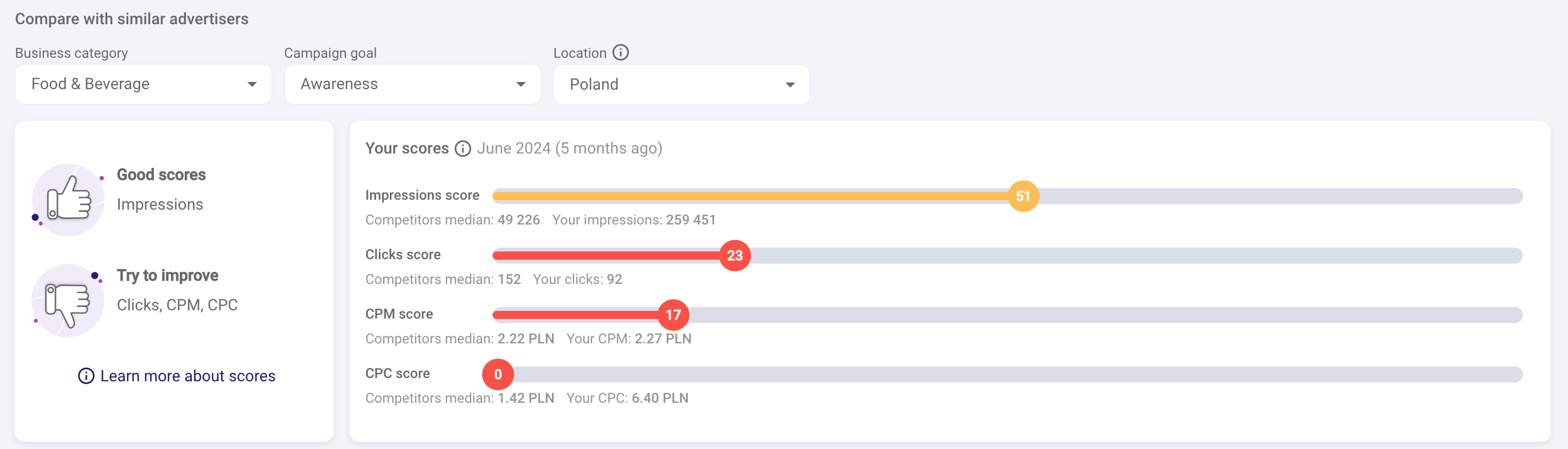Open the Business category dropdown
The image size is (1568, 449).
pos(143,84)
